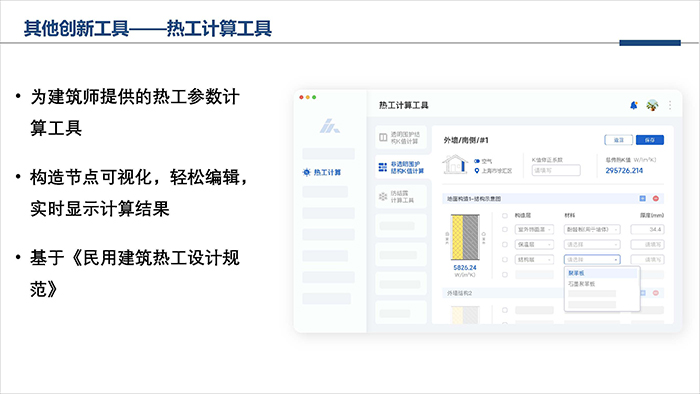Check the row with 结构层
The image size is (700, 394).
504,259
